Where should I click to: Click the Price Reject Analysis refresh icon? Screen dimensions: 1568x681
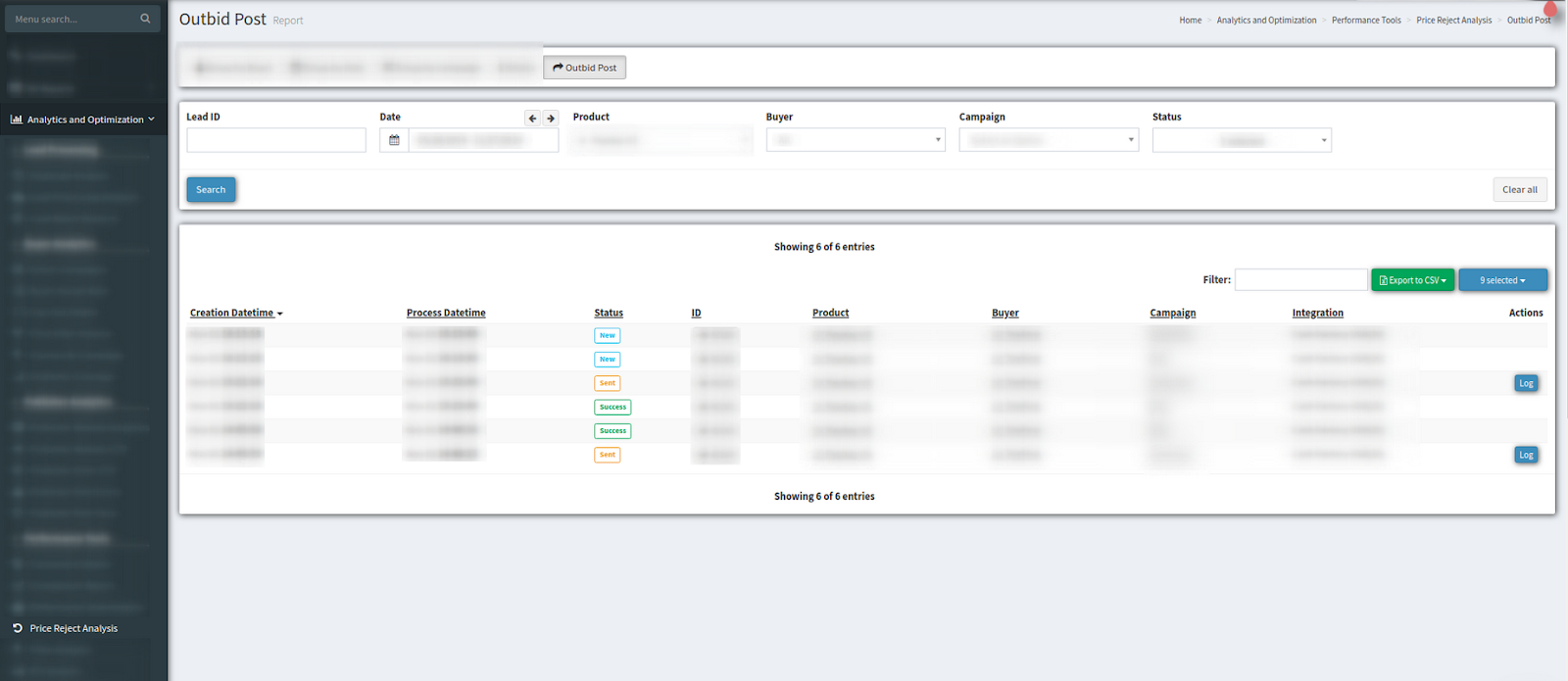18,628
